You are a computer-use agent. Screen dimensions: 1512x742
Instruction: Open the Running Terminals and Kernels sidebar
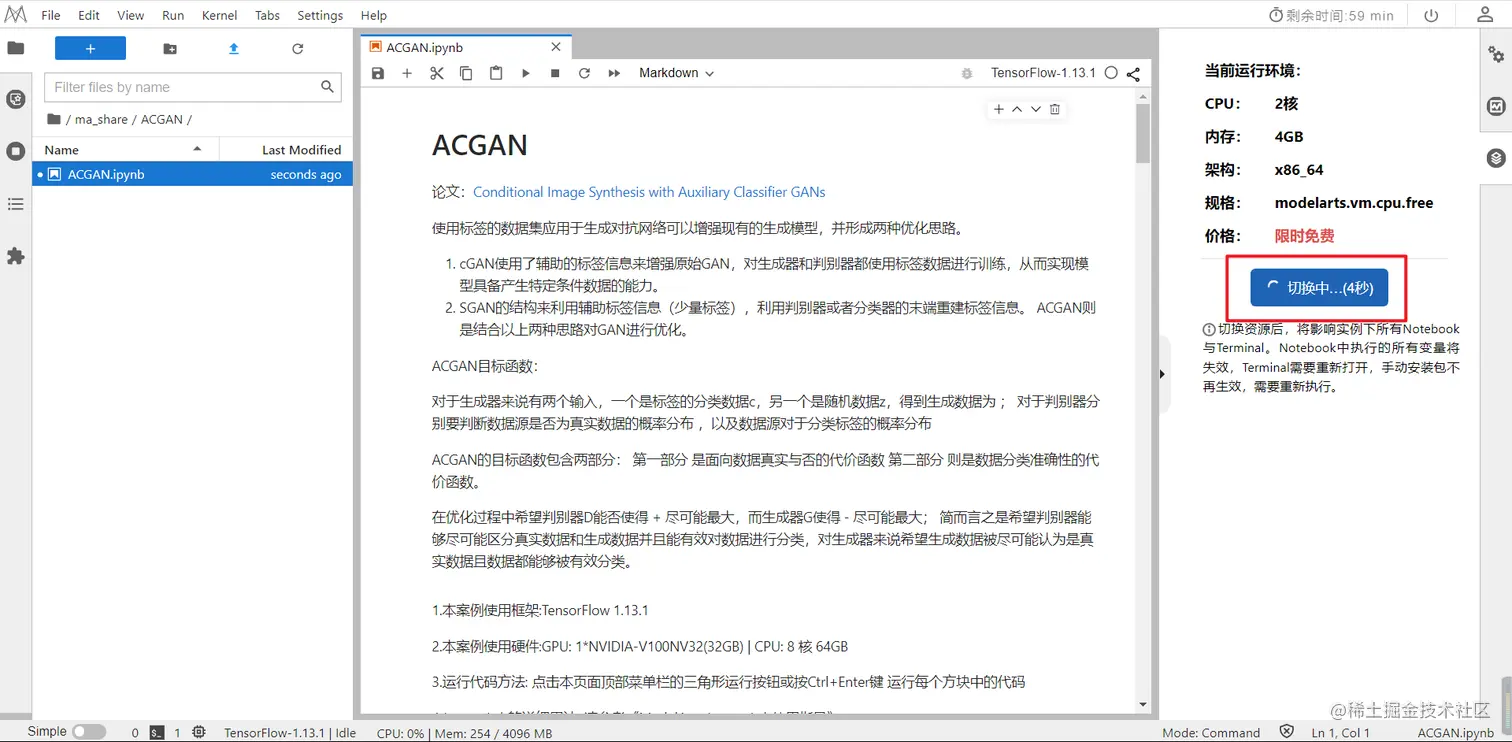click(x=16, y=151)
